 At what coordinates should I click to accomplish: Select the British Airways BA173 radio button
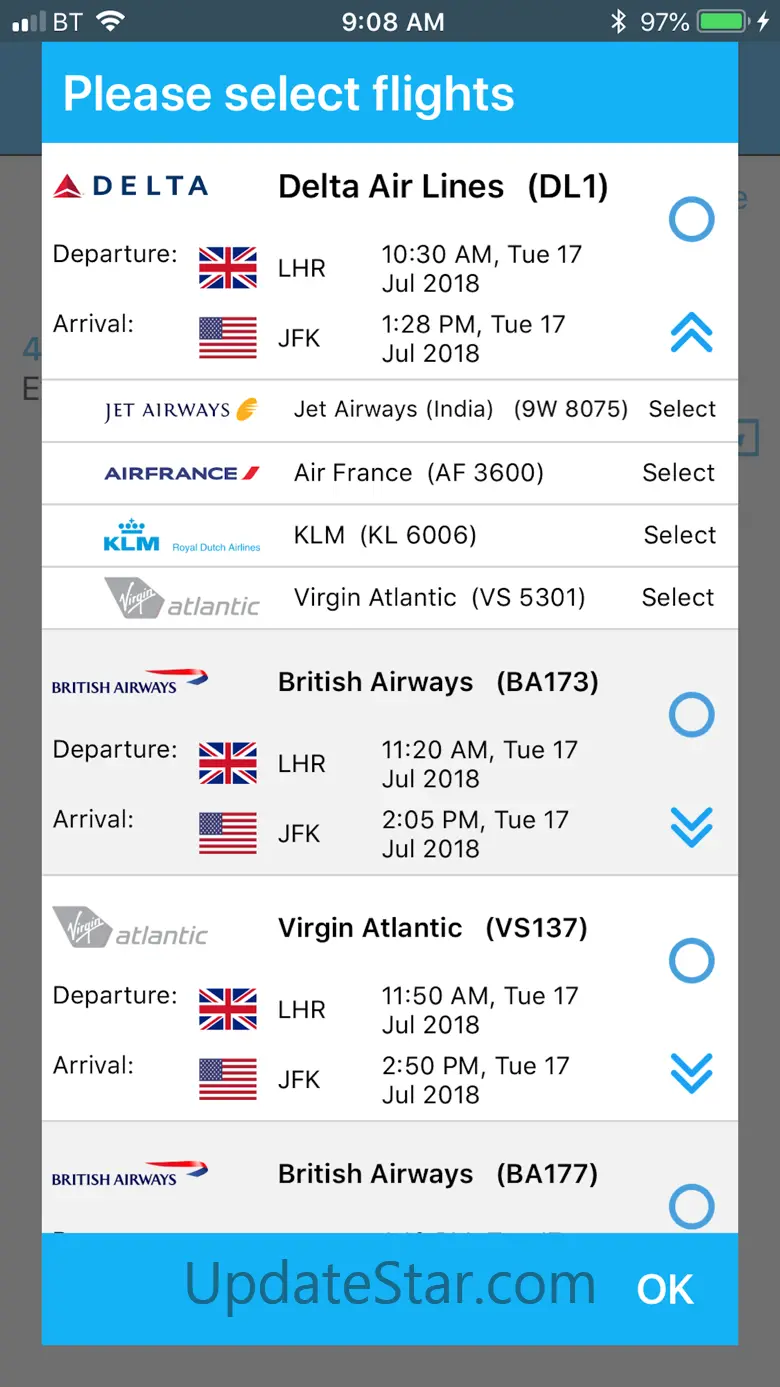point(691,715)
